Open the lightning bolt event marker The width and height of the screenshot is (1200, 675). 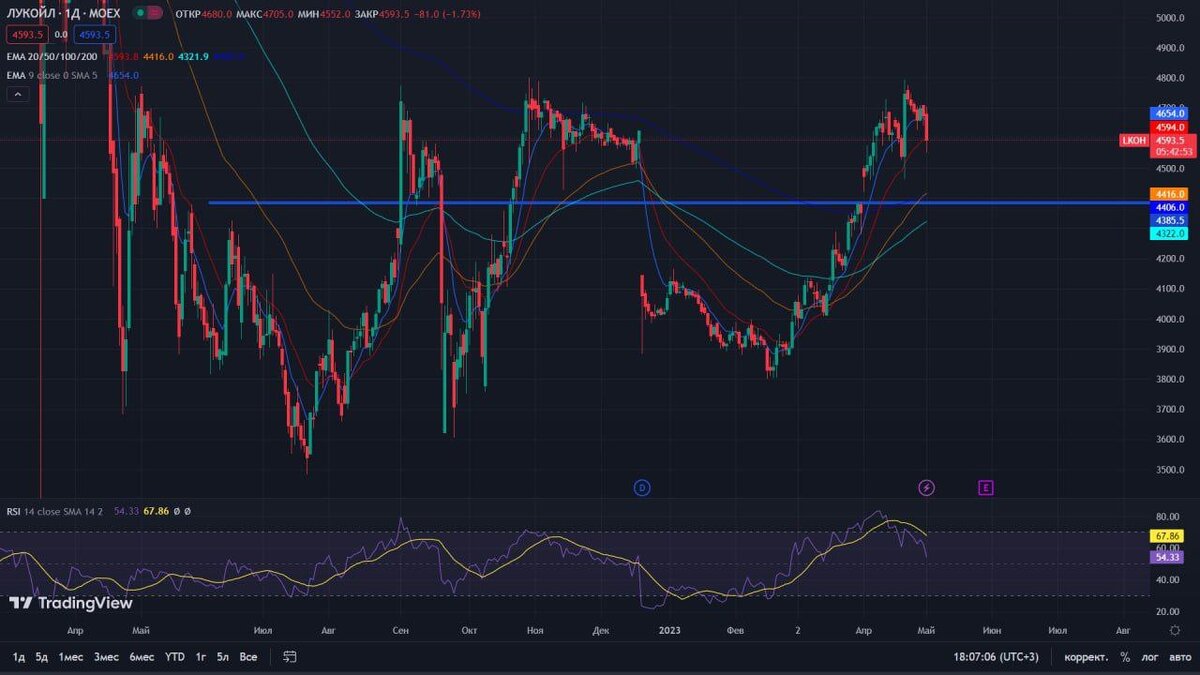pos(926,488)
